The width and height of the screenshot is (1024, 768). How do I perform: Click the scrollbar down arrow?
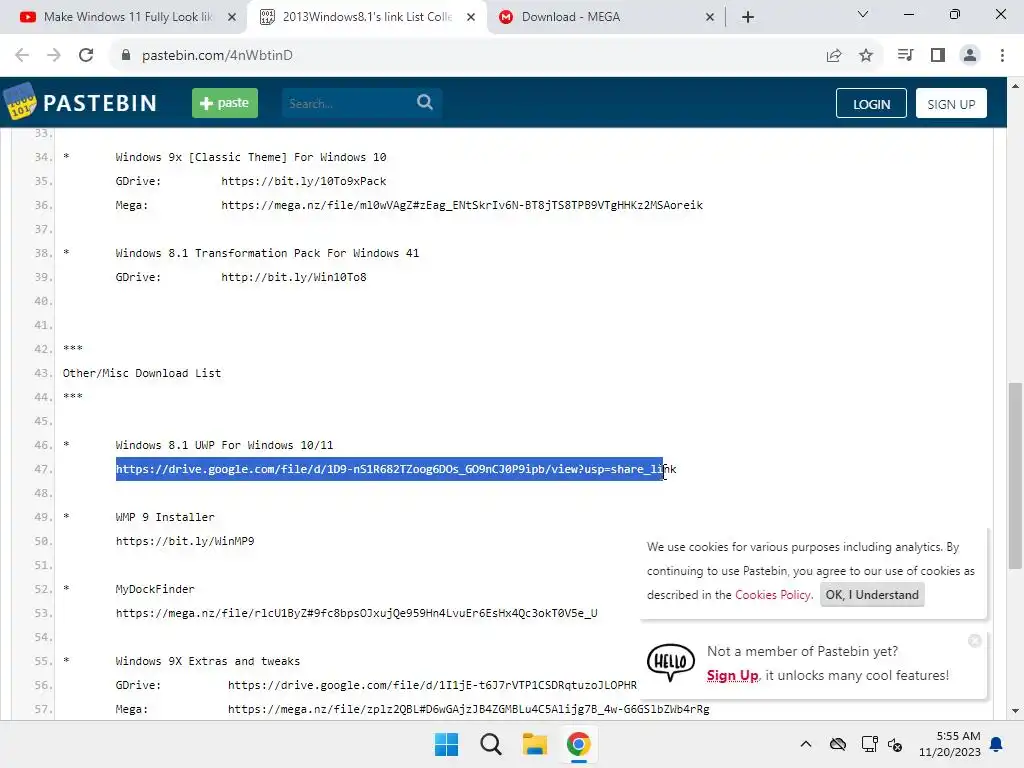click(1015, 711)
